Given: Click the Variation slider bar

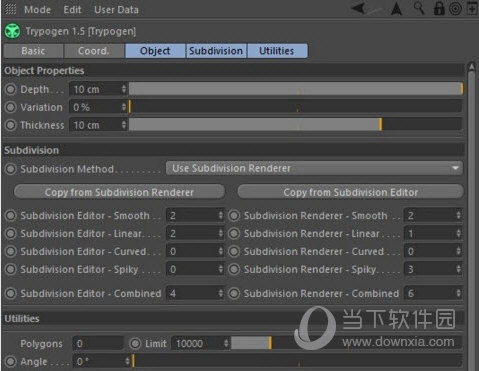Looking at the screenshot, I should point(296,107).
